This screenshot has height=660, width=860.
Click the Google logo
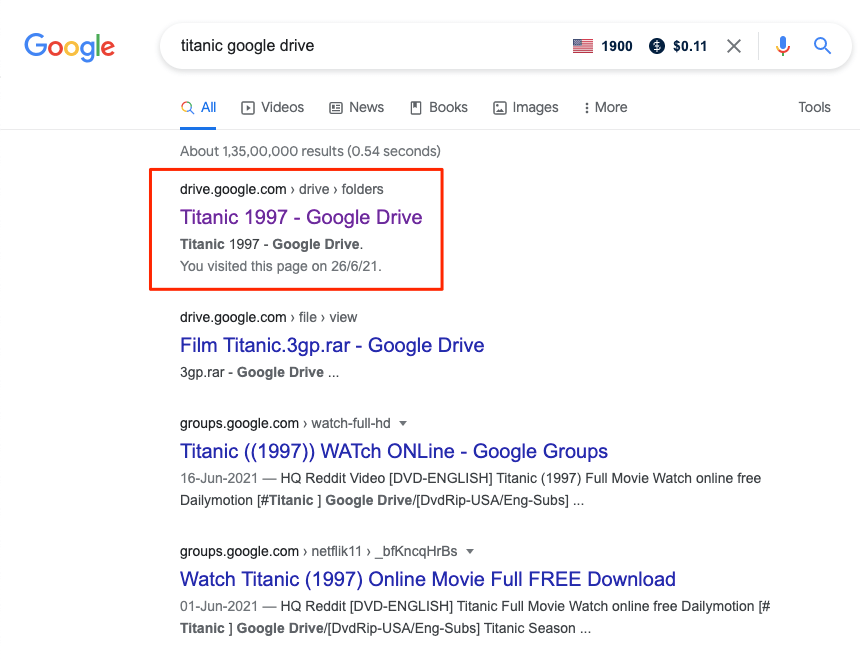point(69,47)
